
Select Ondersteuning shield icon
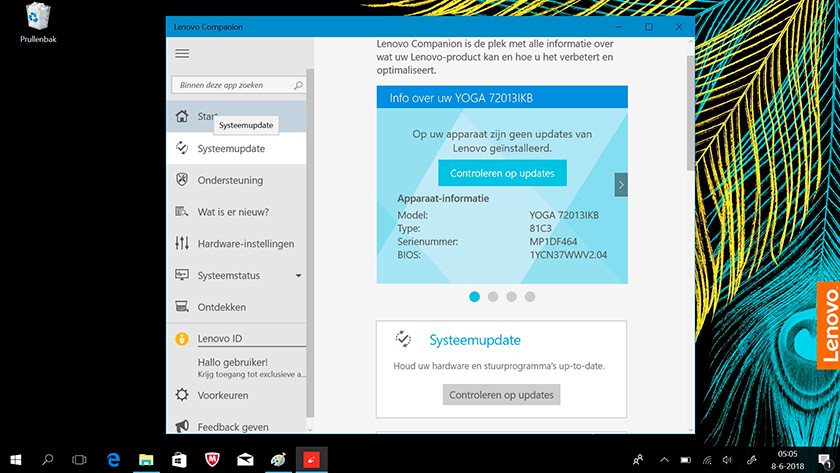[x=182, y=180]
